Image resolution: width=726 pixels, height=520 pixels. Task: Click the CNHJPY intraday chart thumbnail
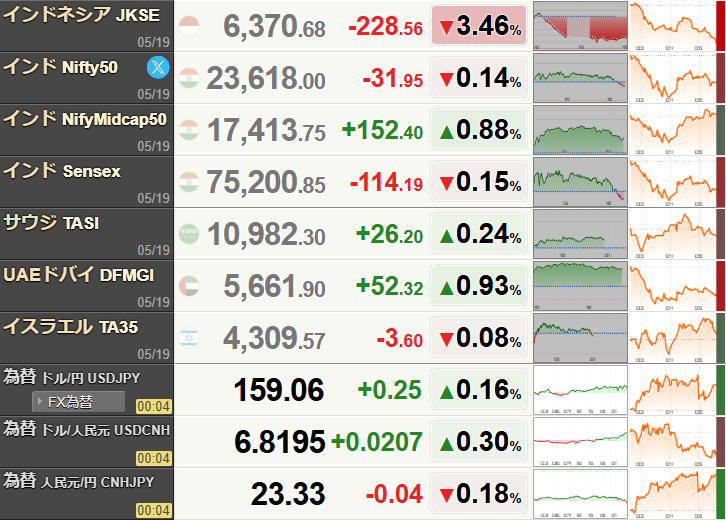[x=580, y=494]
